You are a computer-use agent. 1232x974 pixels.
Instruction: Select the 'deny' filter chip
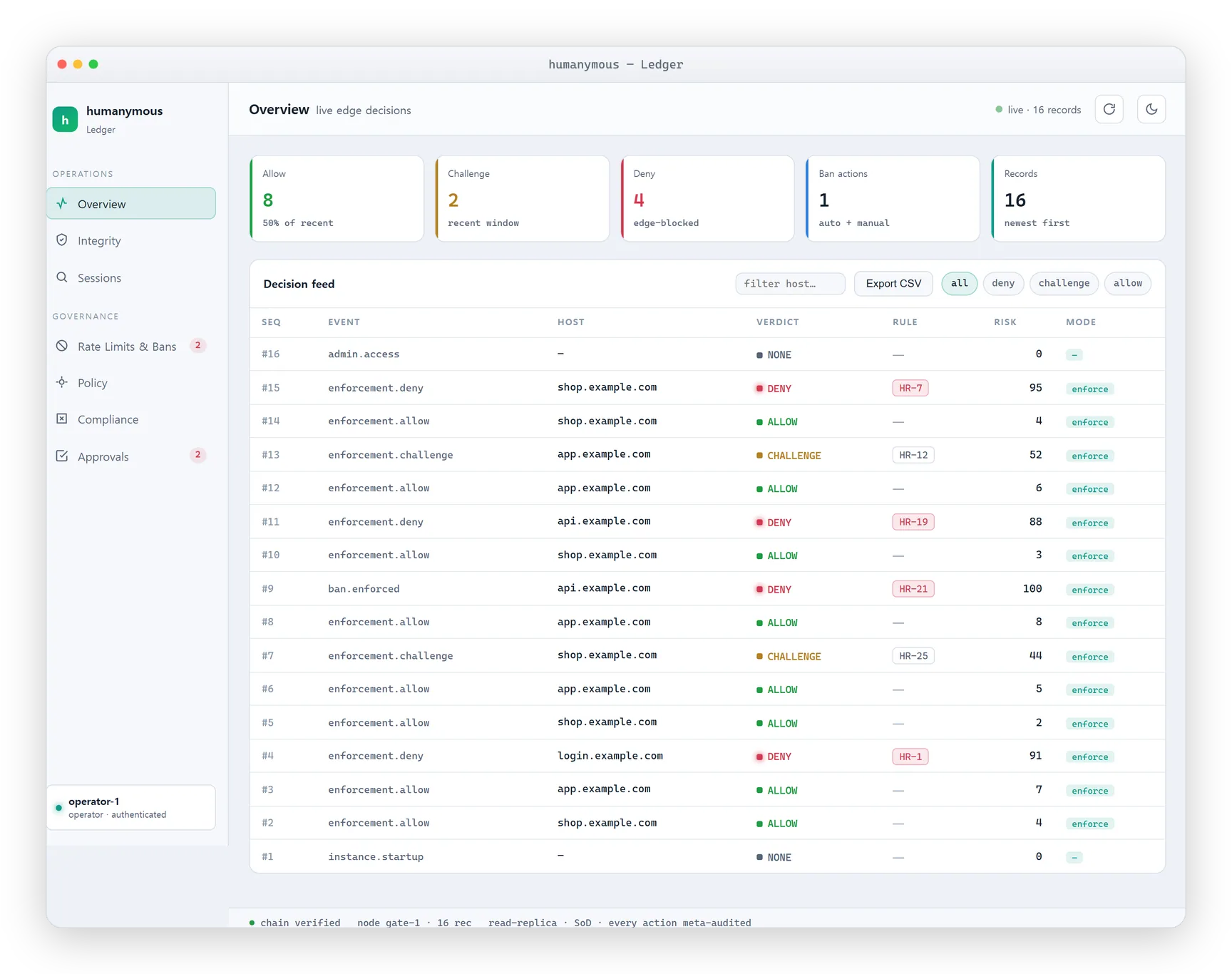[x=1003, y=283]
